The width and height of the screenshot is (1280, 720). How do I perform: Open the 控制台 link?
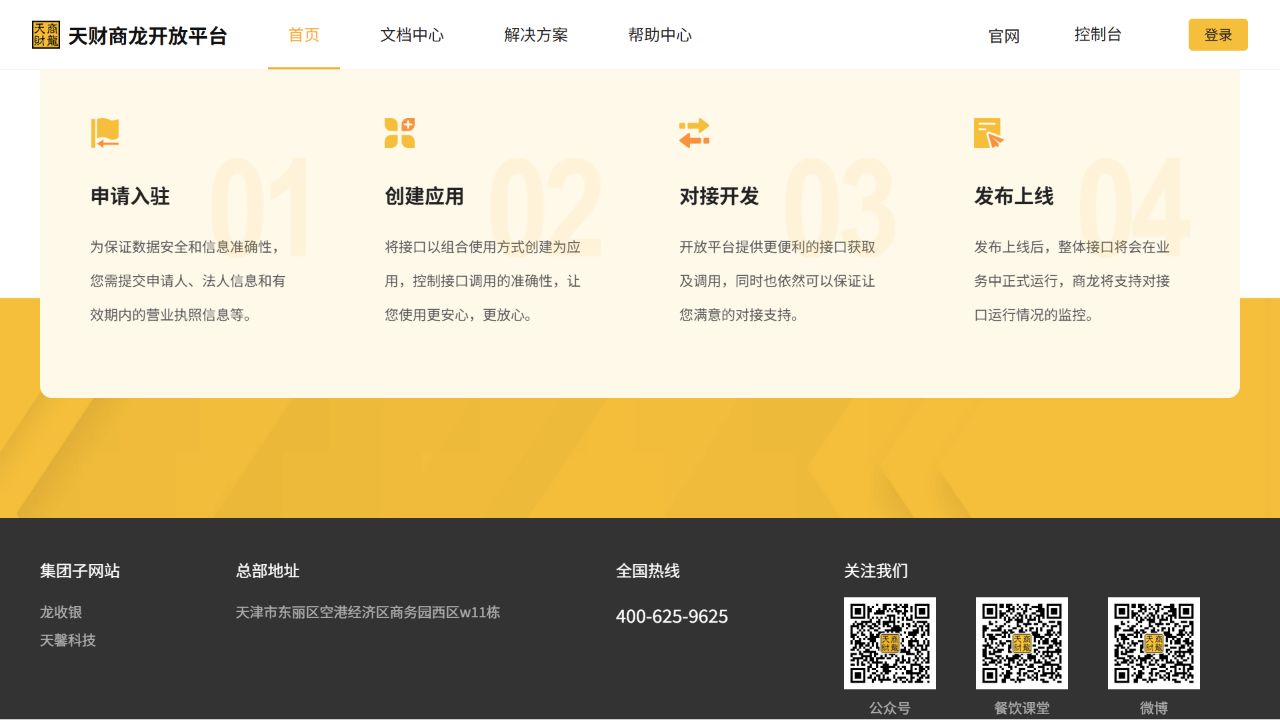[1098, 34]
